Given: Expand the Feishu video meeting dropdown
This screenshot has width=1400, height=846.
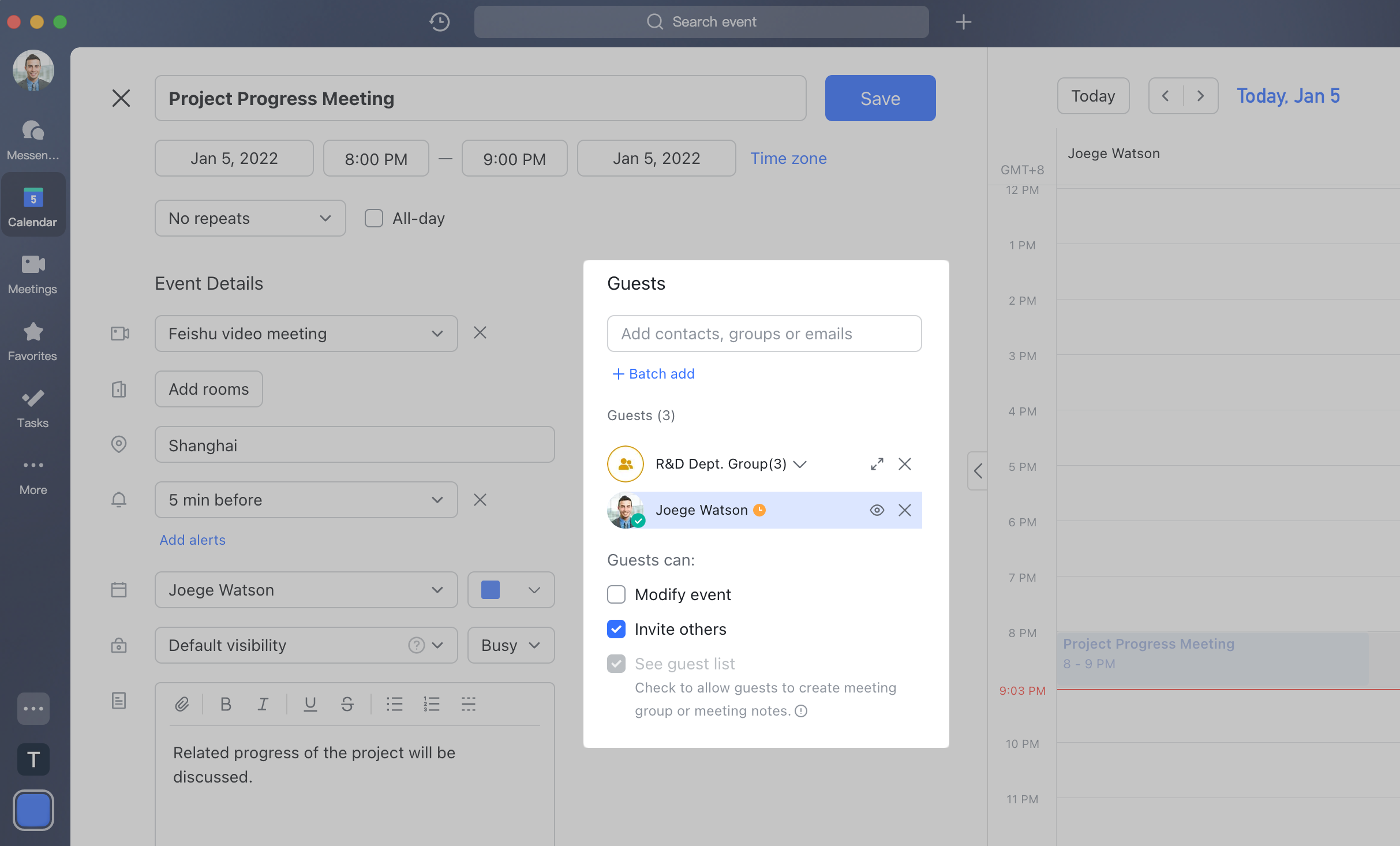Looking at the screenshot, I should (x=306, y=334).
